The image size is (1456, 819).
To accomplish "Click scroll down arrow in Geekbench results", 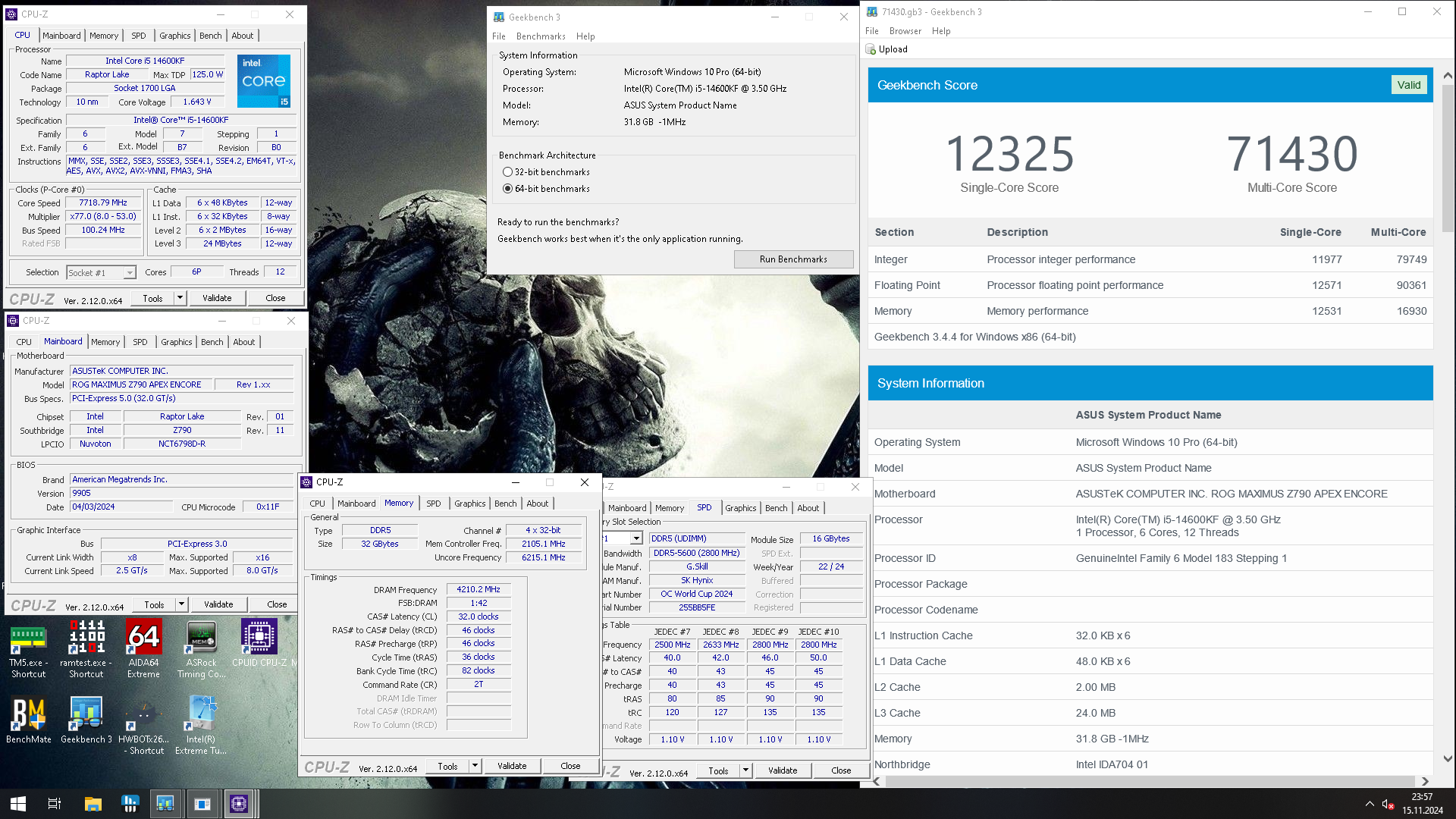I will point(1447,758).
